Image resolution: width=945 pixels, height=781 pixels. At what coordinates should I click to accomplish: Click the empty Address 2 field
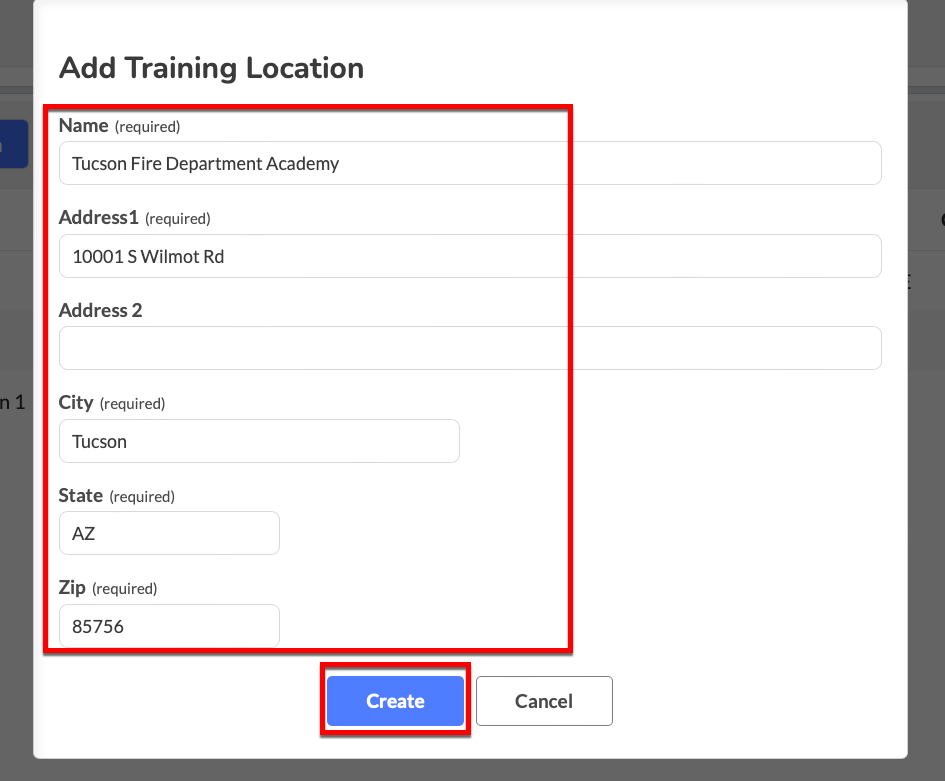pyautogui.click(x=470, y=348)
